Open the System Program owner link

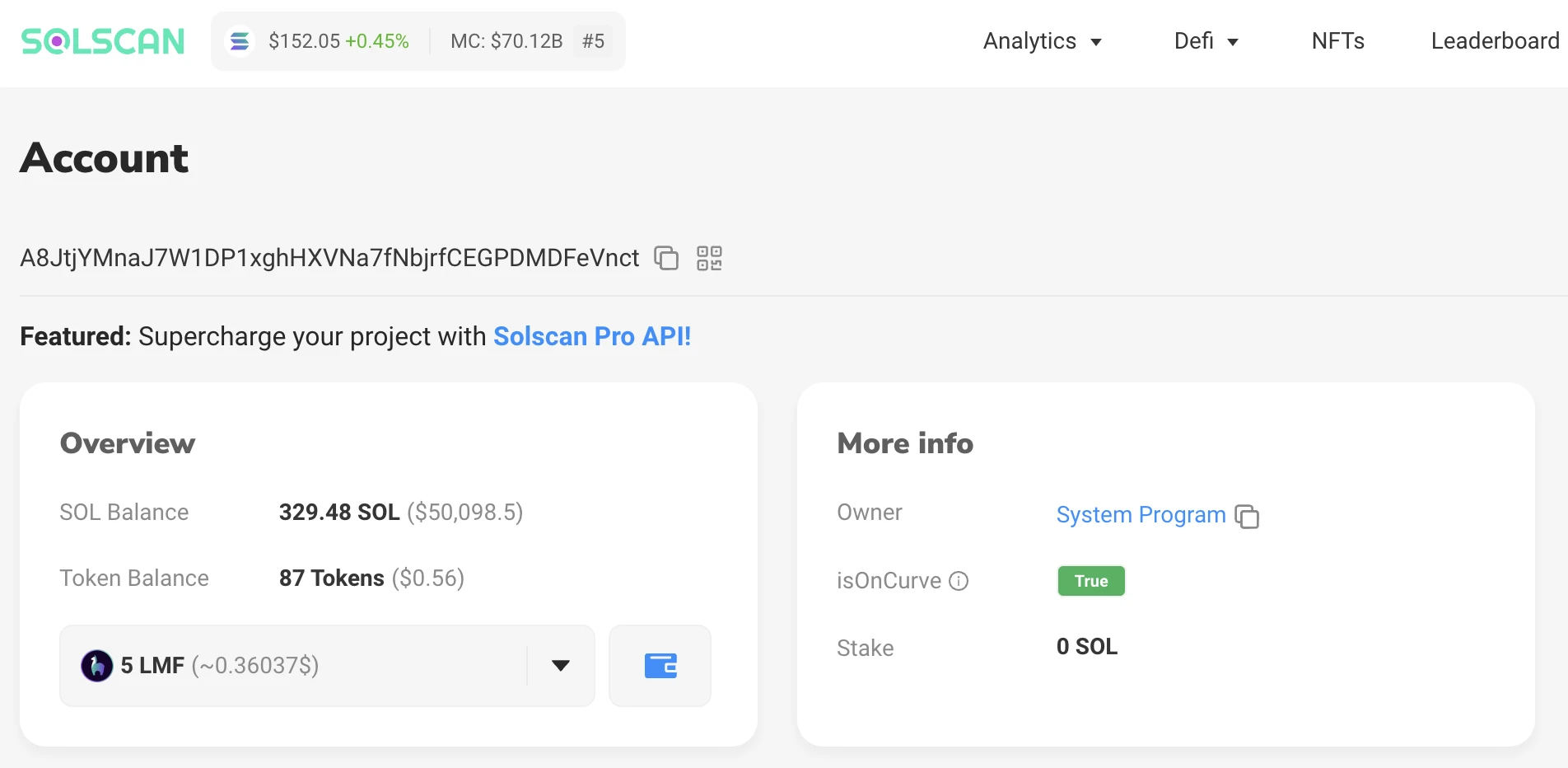[1141, 515]
